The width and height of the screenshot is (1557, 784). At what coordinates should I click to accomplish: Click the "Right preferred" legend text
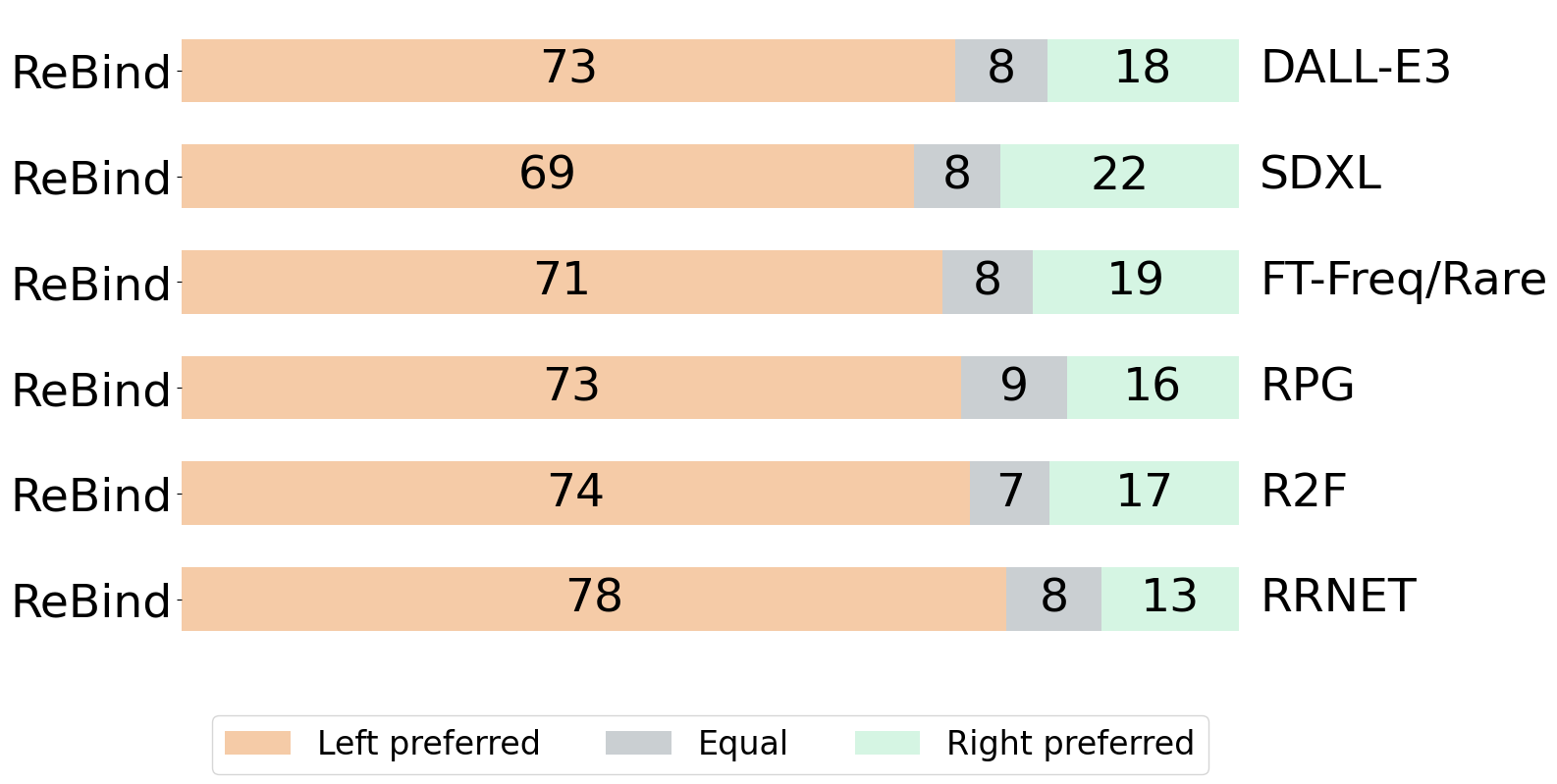tap(1069, 743)
